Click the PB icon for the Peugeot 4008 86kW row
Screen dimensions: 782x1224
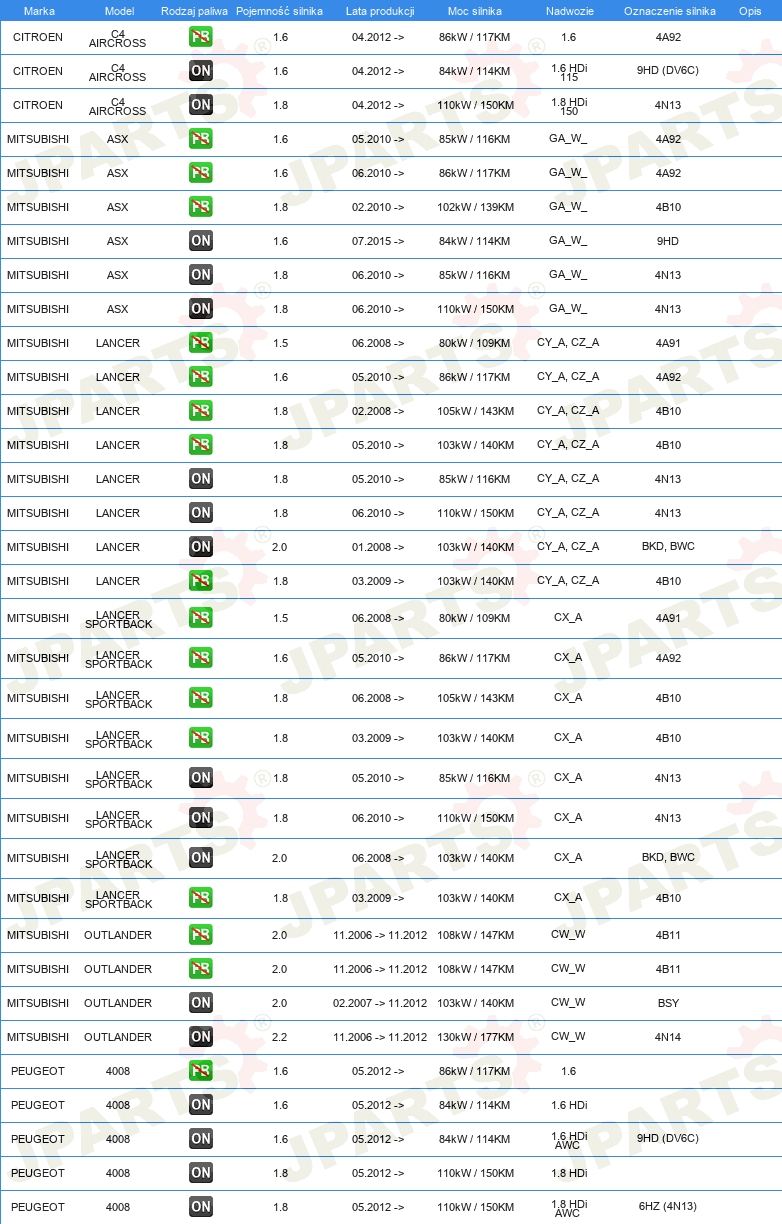(201, 1071)
